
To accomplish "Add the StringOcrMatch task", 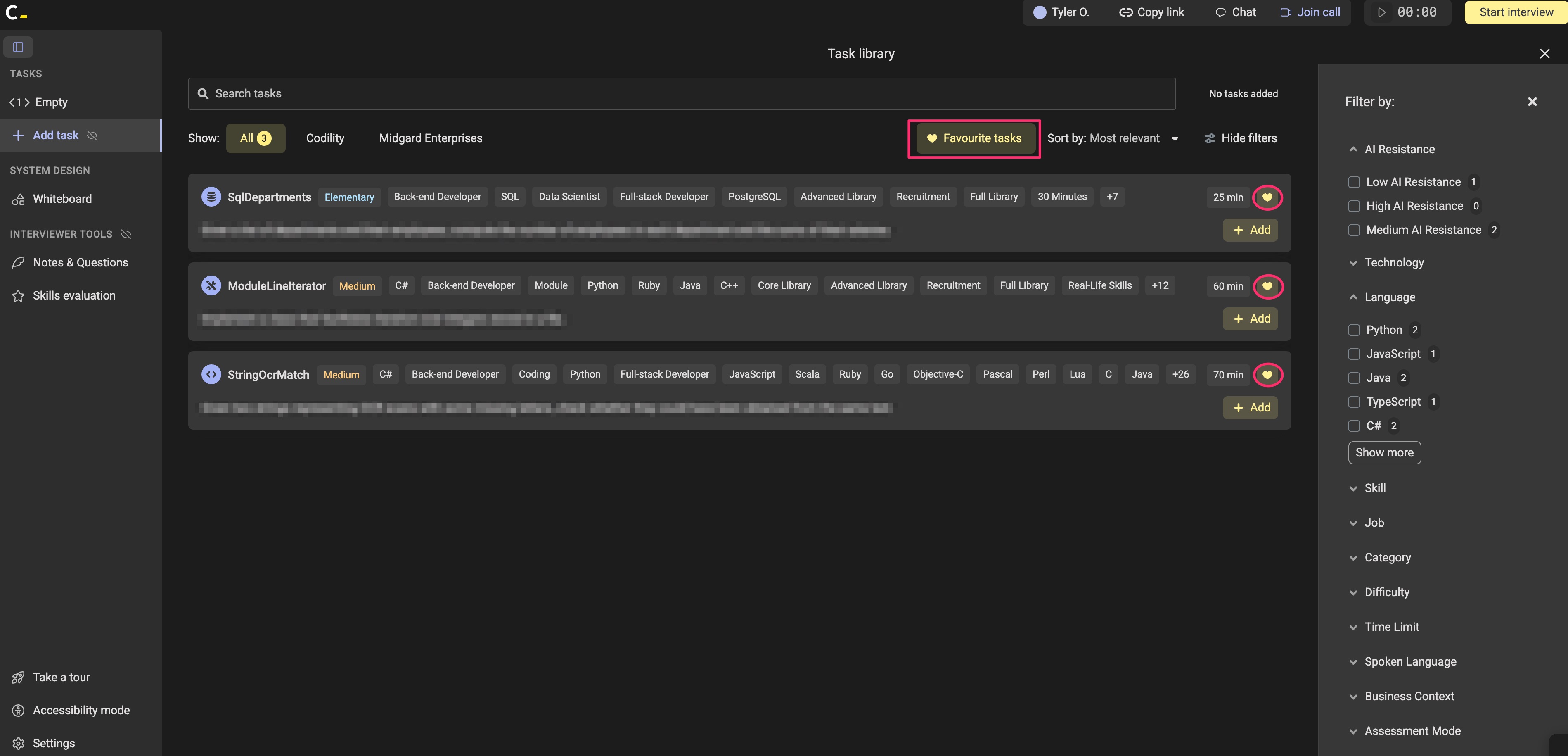I will coord(1250,408).
